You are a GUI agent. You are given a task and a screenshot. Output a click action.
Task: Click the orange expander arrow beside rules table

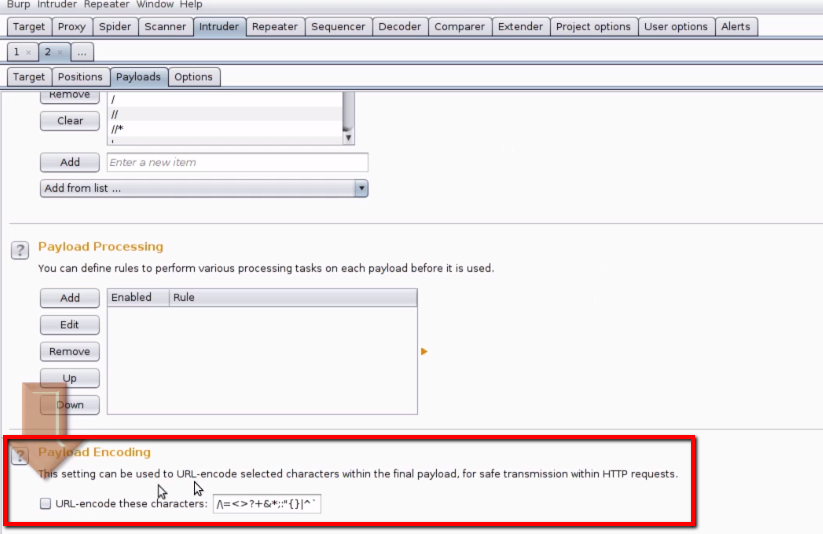(x=424, y=351)
